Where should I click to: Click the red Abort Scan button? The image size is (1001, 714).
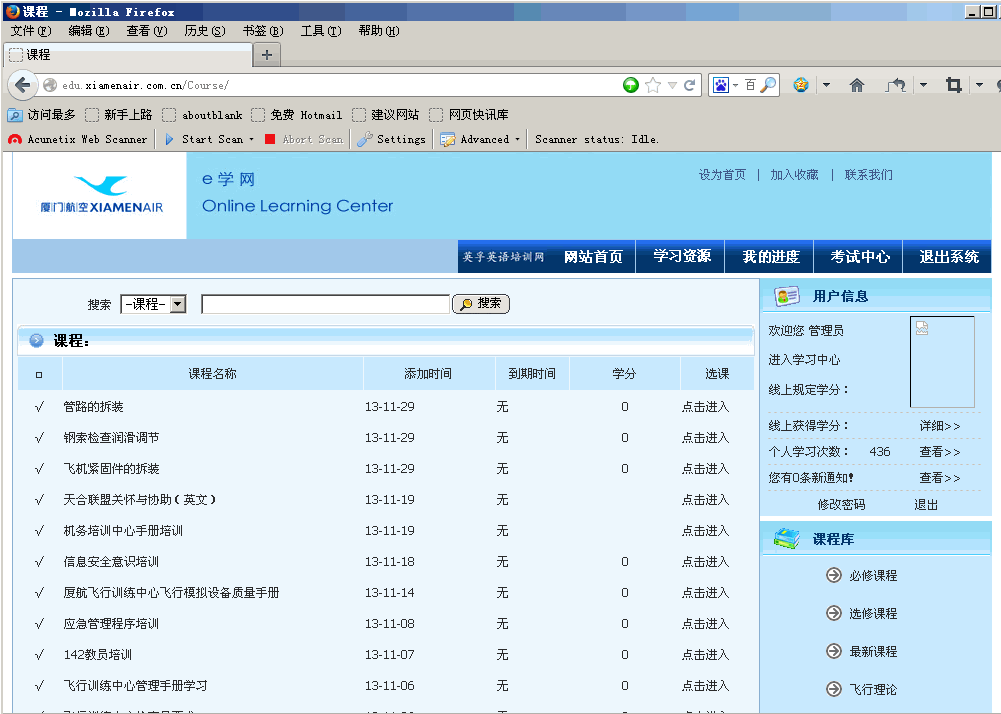point(305,139)
